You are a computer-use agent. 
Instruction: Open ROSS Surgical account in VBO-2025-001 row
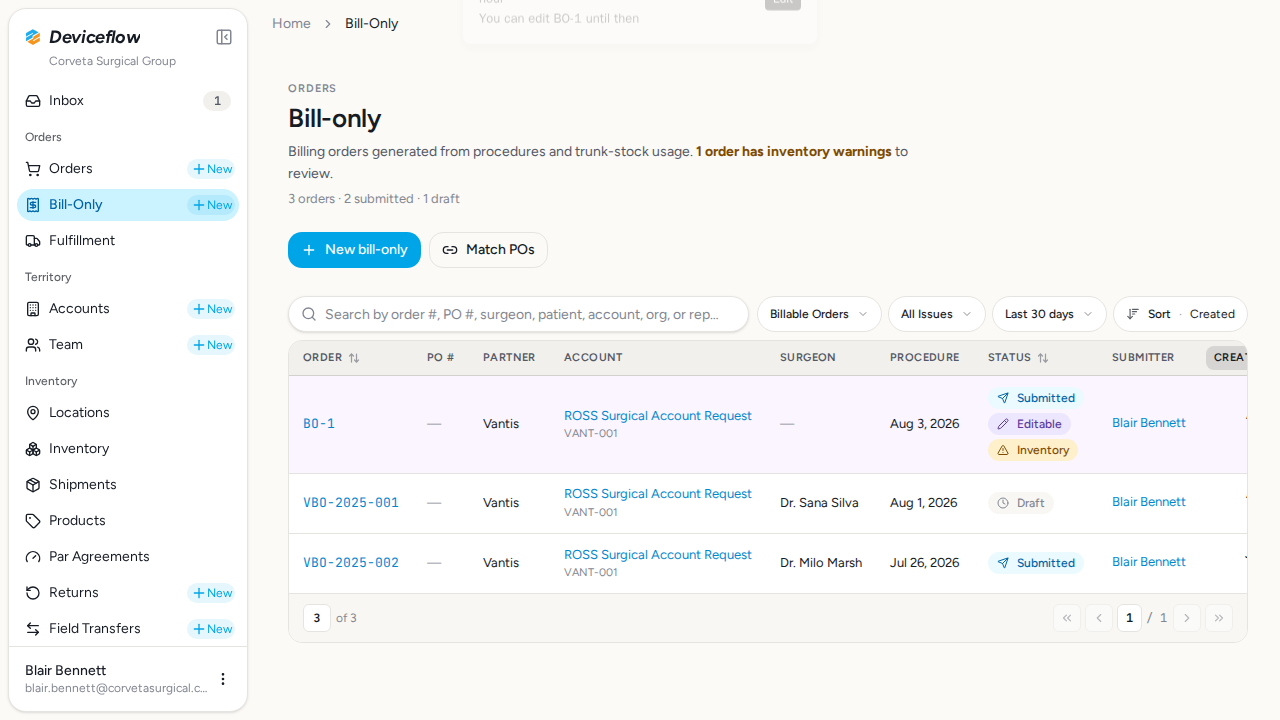click(x=658, y=494)
